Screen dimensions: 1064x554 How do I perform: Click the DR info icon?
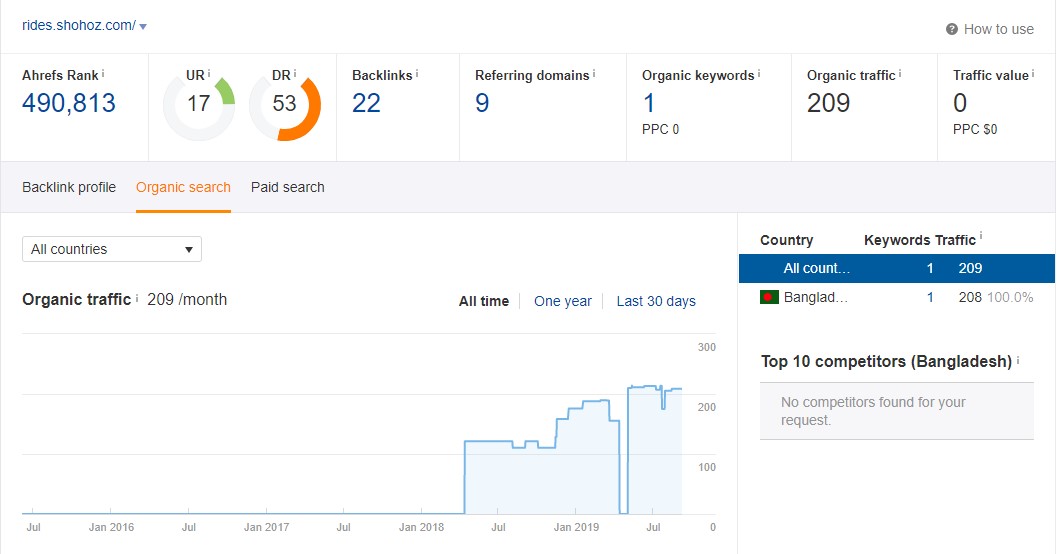295,73
